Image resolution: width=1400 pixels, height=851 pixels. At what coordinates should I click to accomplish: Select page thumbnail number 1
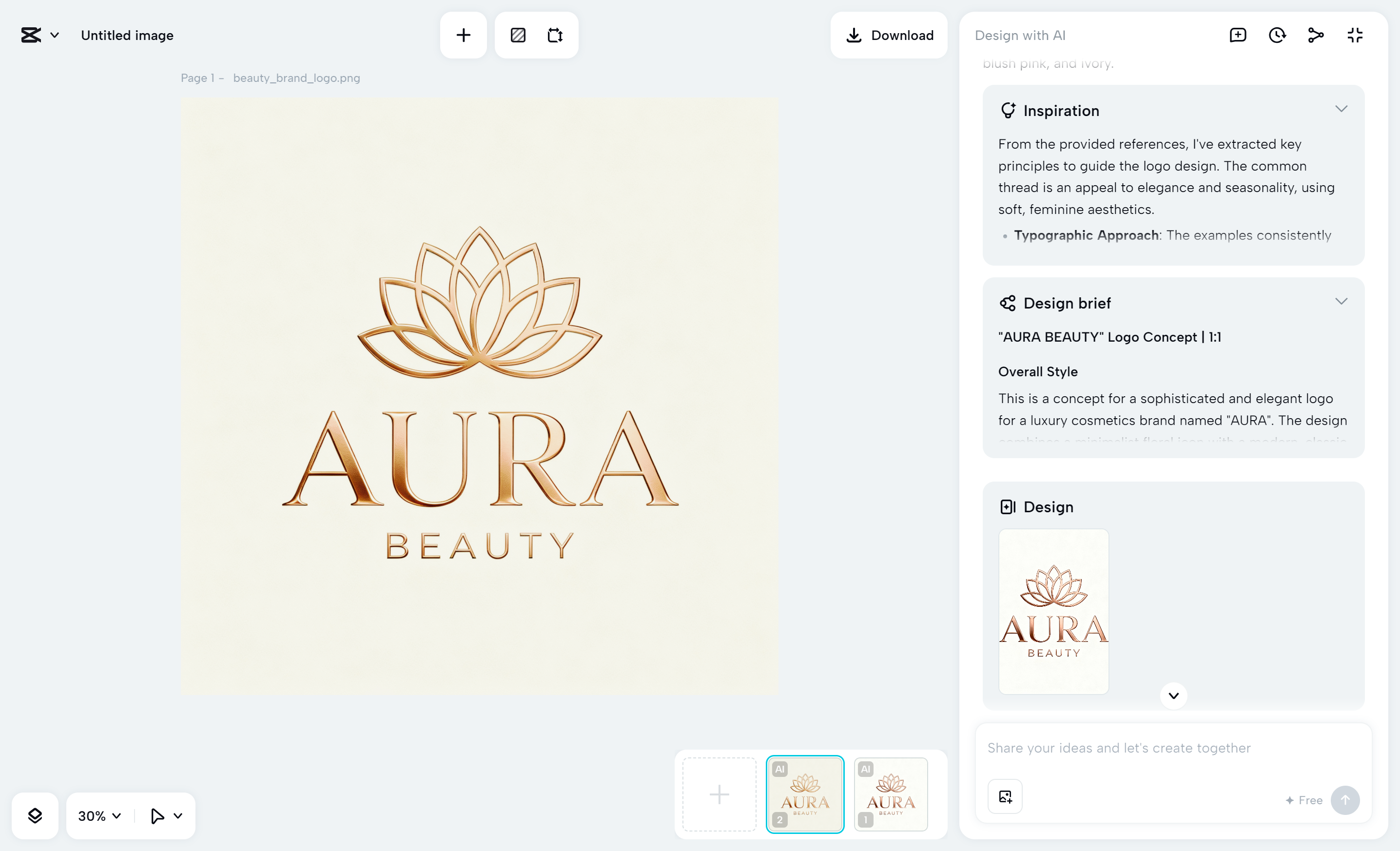tap(890, 794)
